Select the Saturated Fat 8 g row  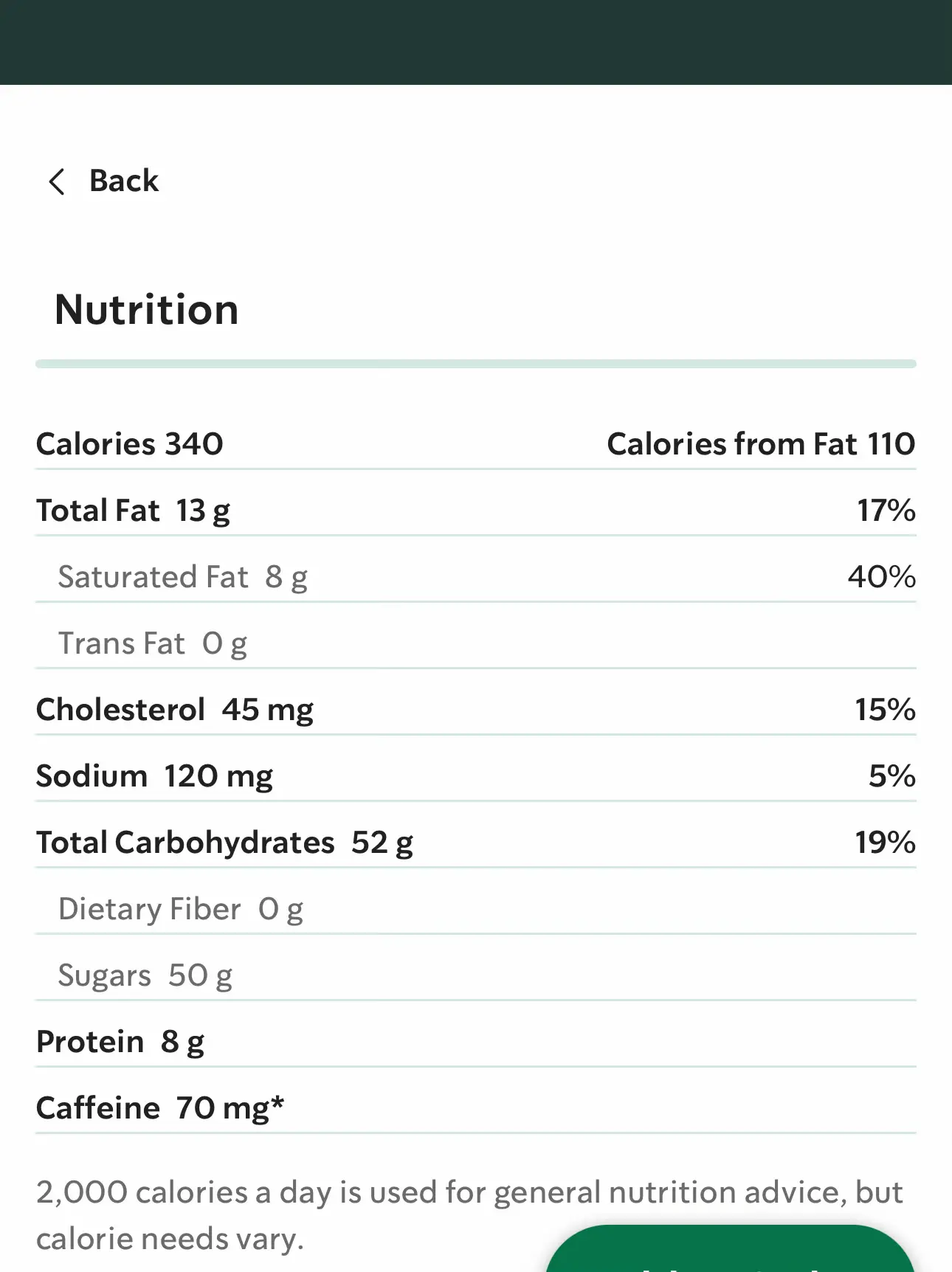tap(476, 577)
